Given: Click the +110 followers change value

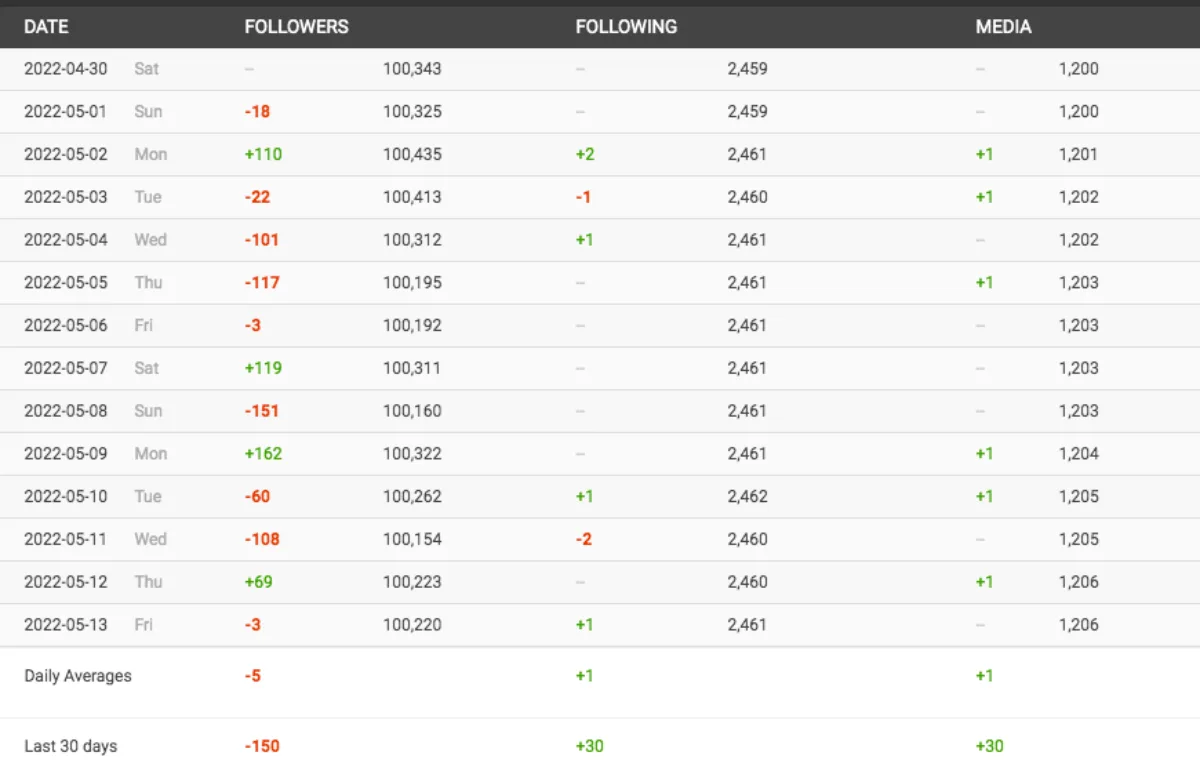Looking at the screenshot, I should point(263,154).
